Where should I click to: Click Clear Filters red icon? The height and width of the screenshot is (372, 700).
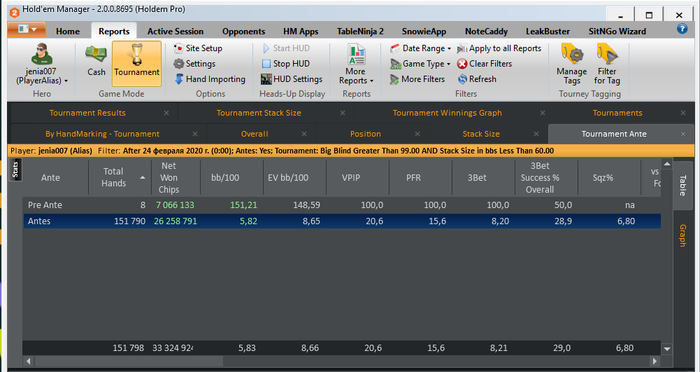462,64
